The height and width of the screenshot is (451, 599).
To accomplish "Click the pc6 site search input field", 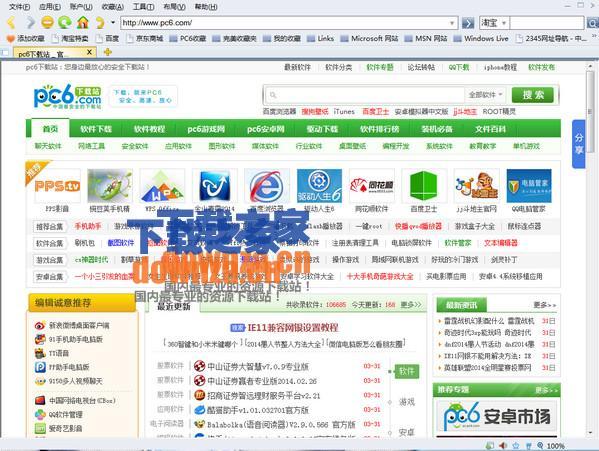I will point(365,95).
